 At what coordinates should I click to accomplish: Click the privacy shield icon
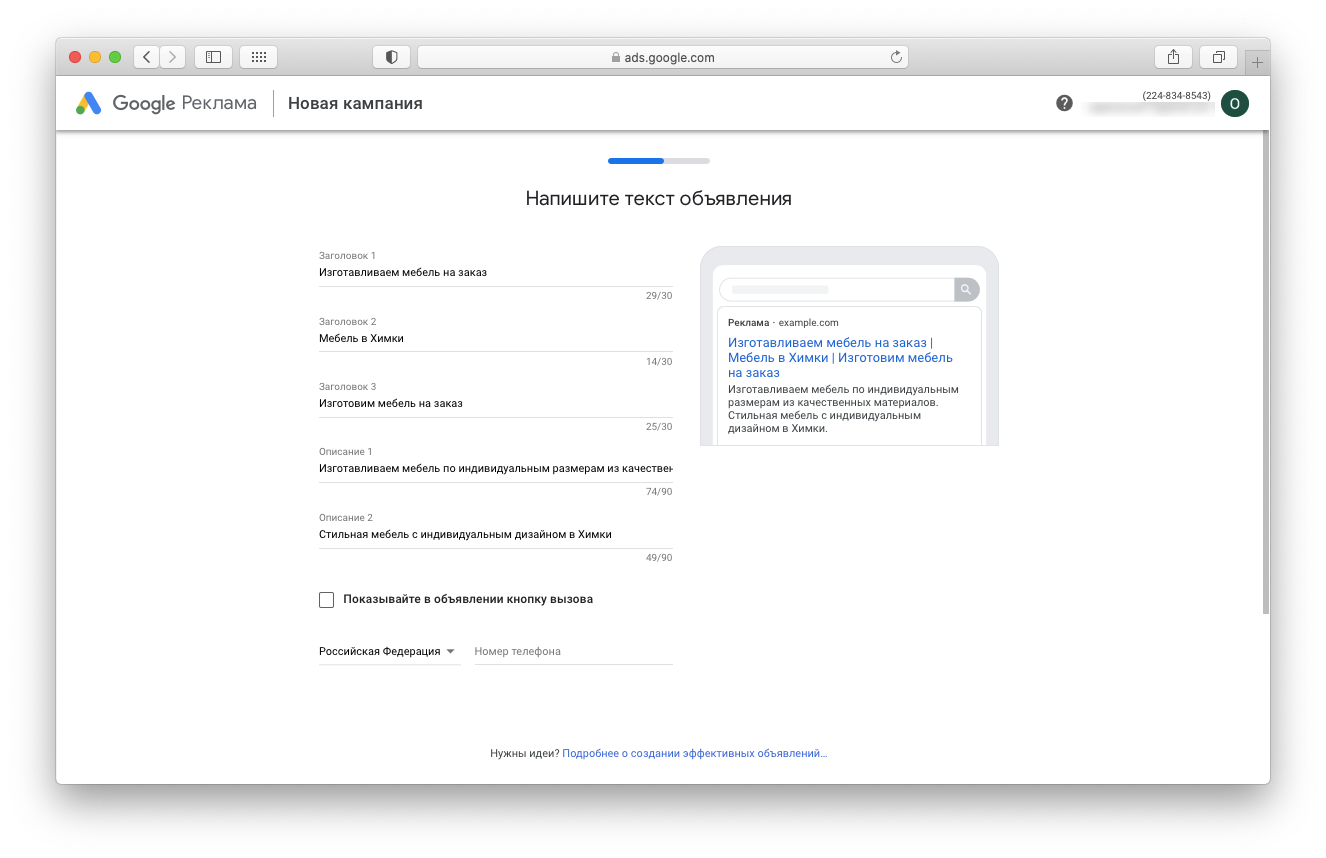[391, 57]
